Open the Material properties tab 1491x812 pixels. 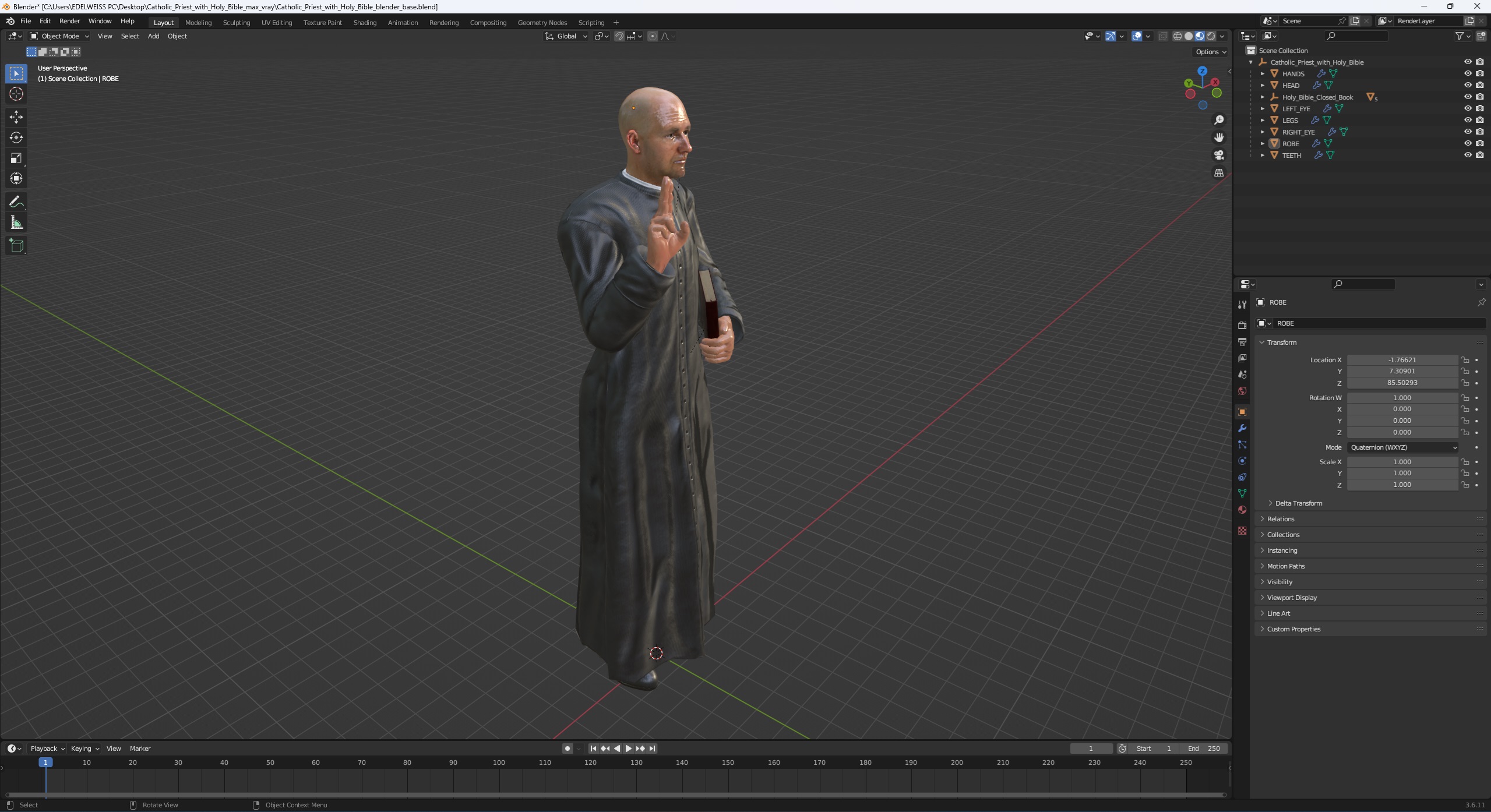(x=1242, y=510)
